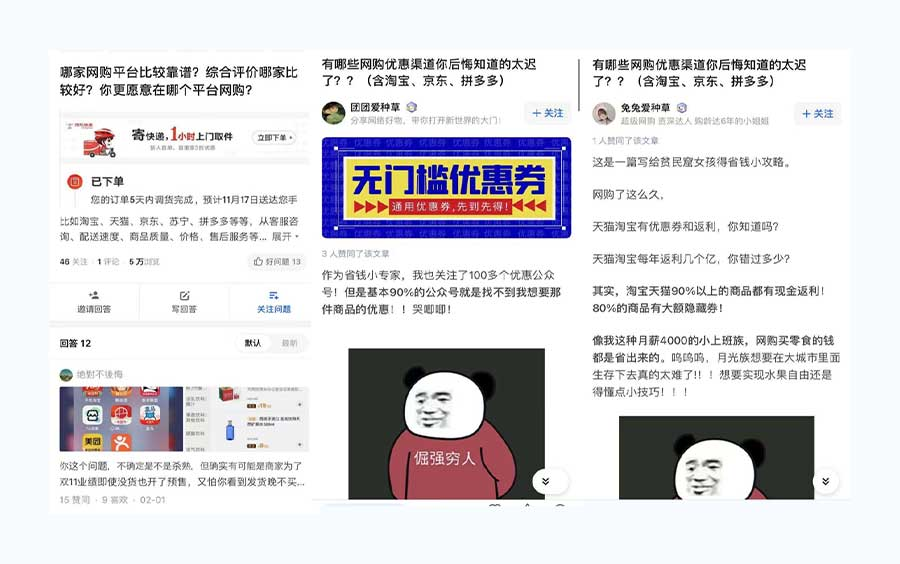Click the 好问题 thumbs-up button
Viewport: 900px width, 564px height.
click(278, 262)
